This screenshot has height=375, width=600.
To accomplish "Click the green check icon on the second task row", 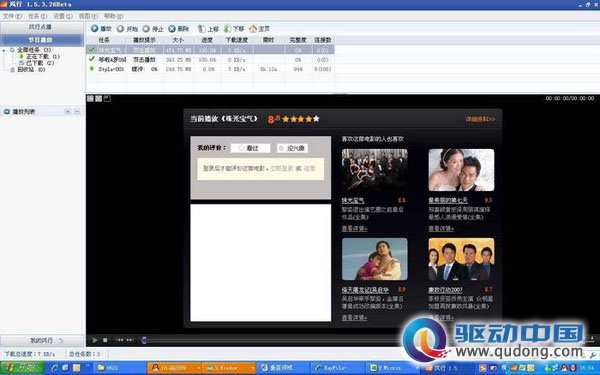I will pos(91,59).
